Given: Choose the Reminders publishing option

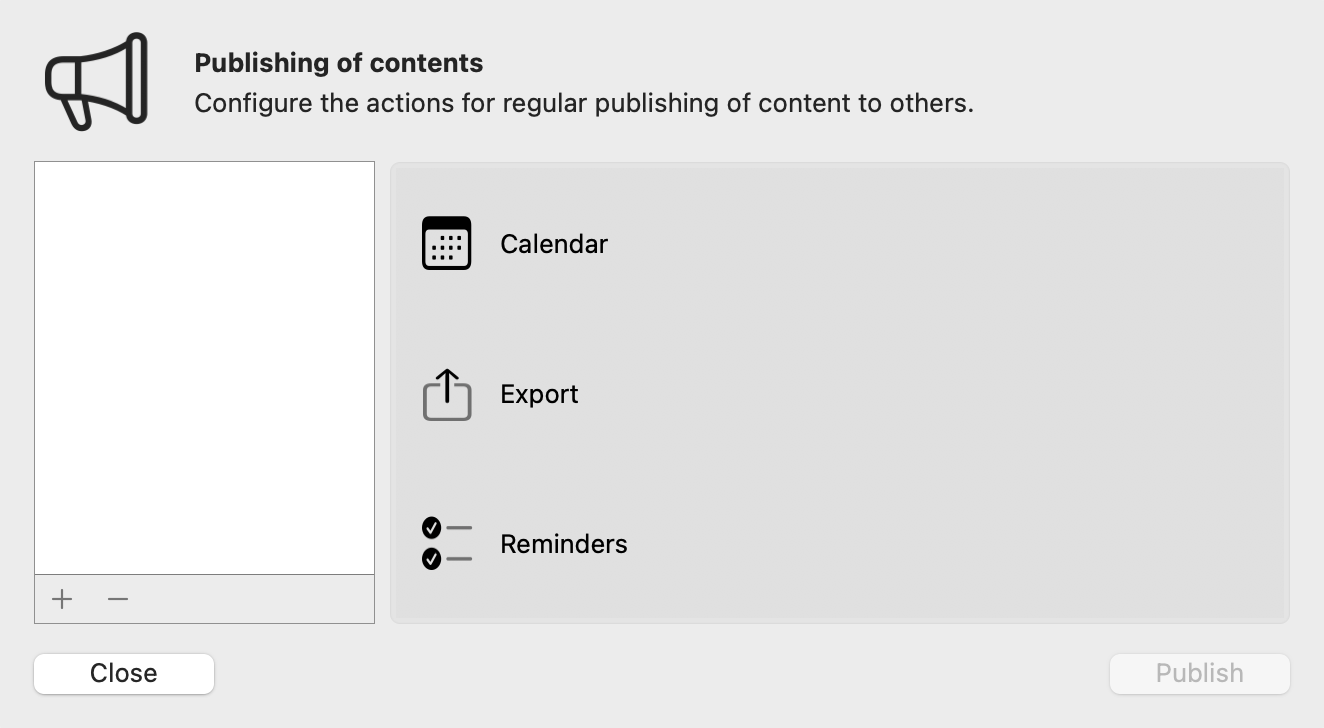Looking at the screenshot, I should (x=563, y=544).
